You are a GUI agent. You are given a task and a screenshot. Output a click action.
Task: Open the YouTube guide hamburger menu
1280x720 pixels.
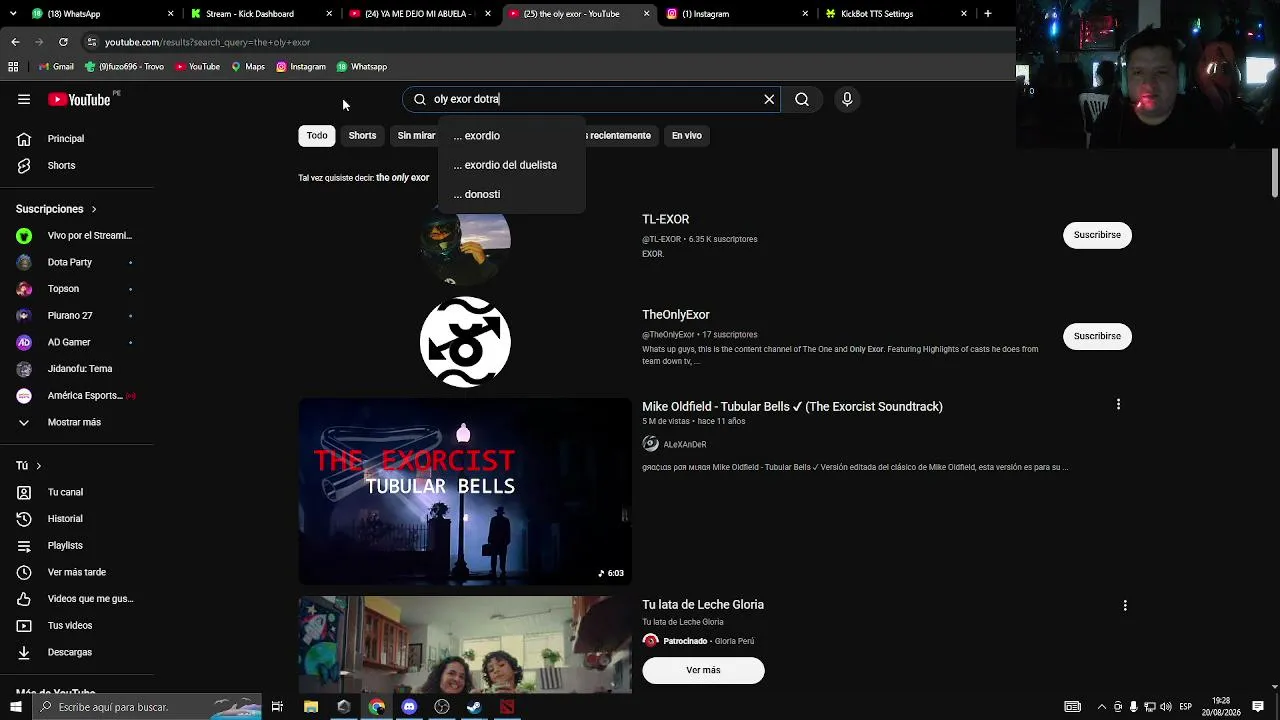(24, 99)
